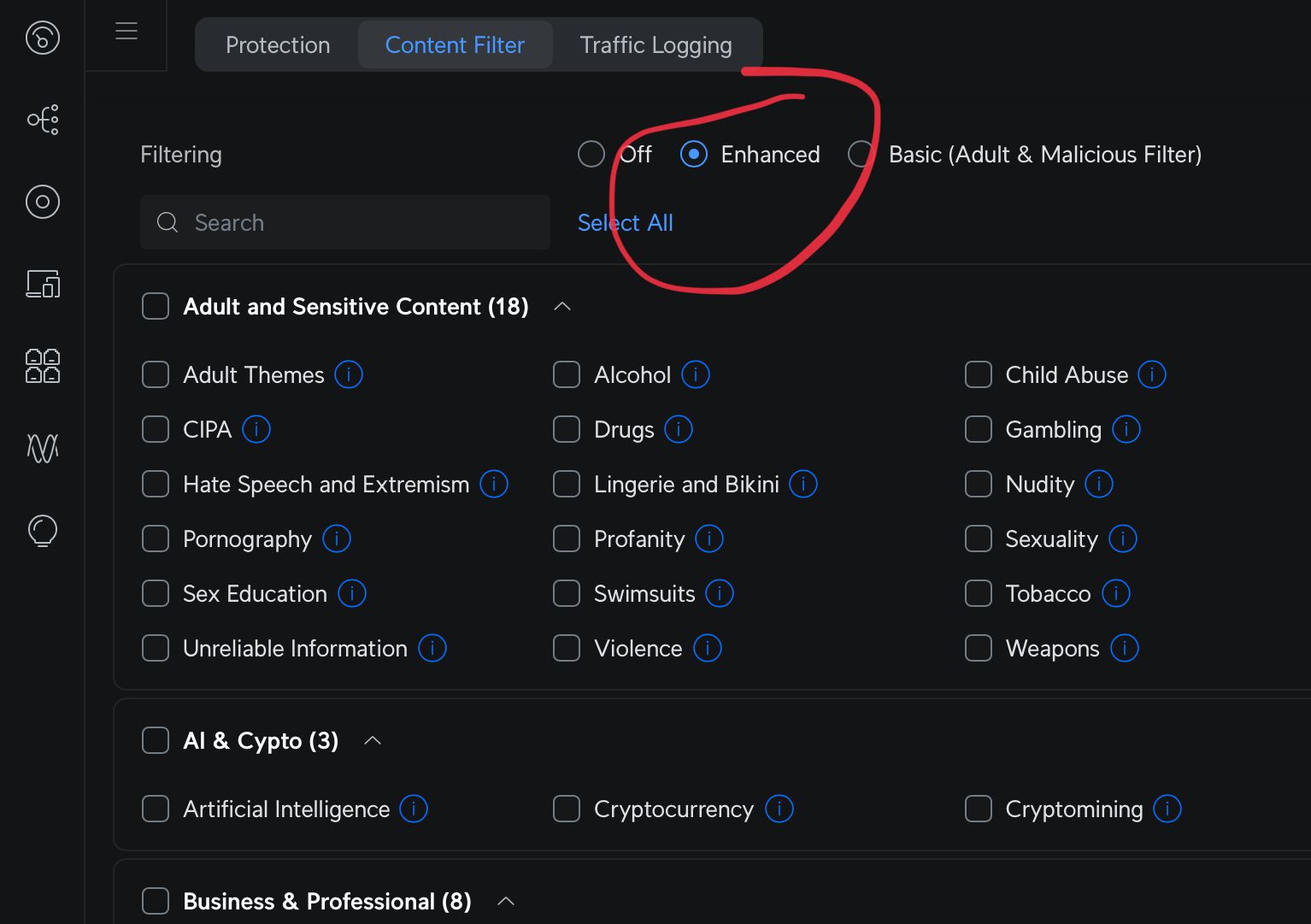1311x924 pixels.
Task: Select the Off filtering radio button
Action: (591, 155)
